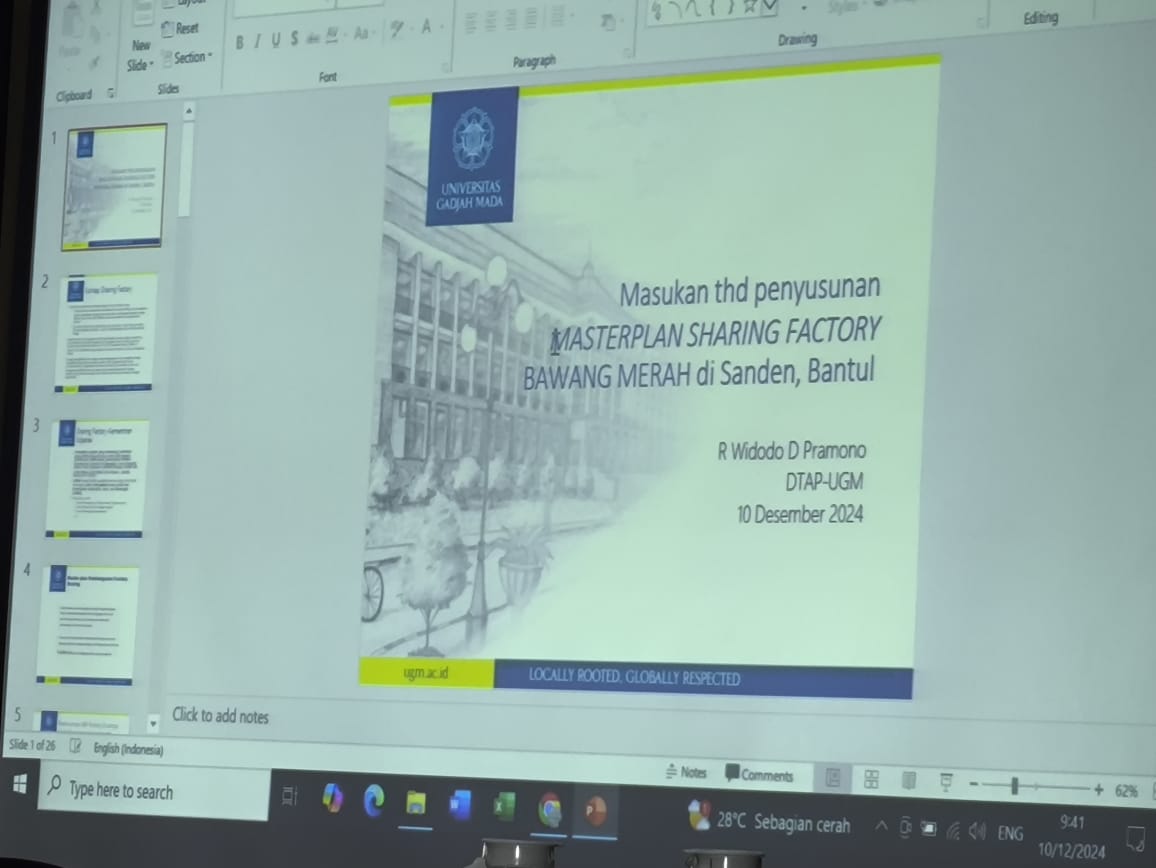Click the zoom out minus button
Viewport: 1156px width, 868px height.
click(974, 784)
